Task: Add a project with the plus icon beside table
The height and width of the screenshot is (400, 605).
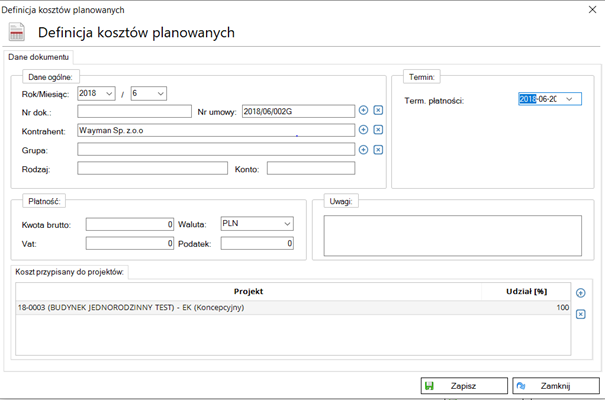Action: [x=580, y=293]
